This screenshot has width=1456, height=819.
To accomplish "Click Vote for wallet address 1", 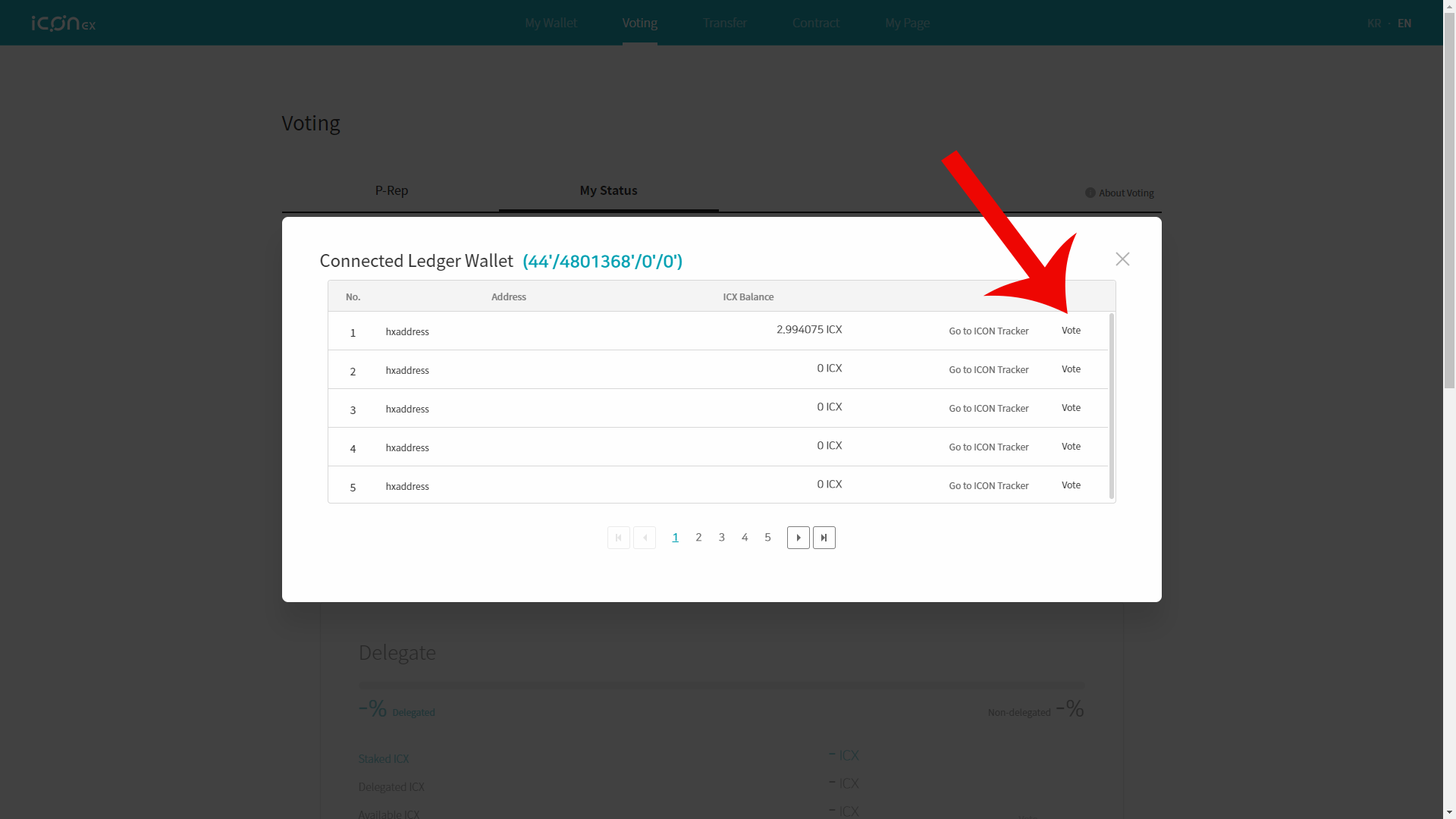I will point(1071,331).
